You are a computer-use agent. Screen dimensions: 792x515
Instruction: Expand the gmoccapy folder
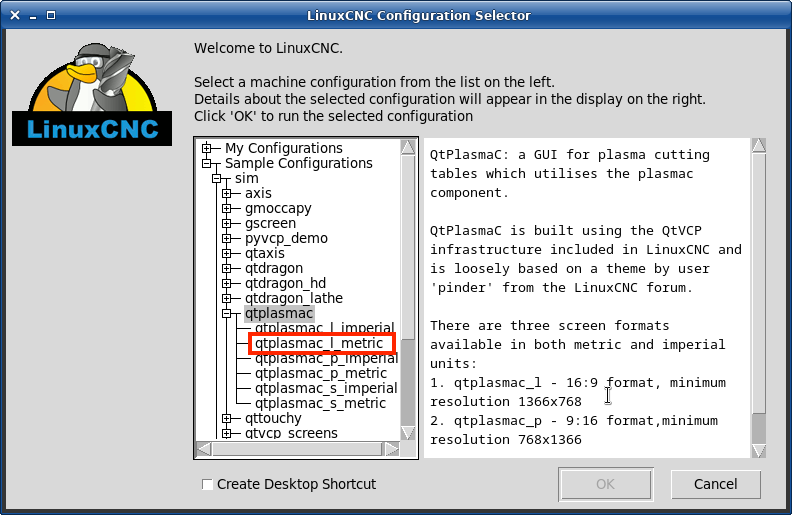[x=226, y=208]
